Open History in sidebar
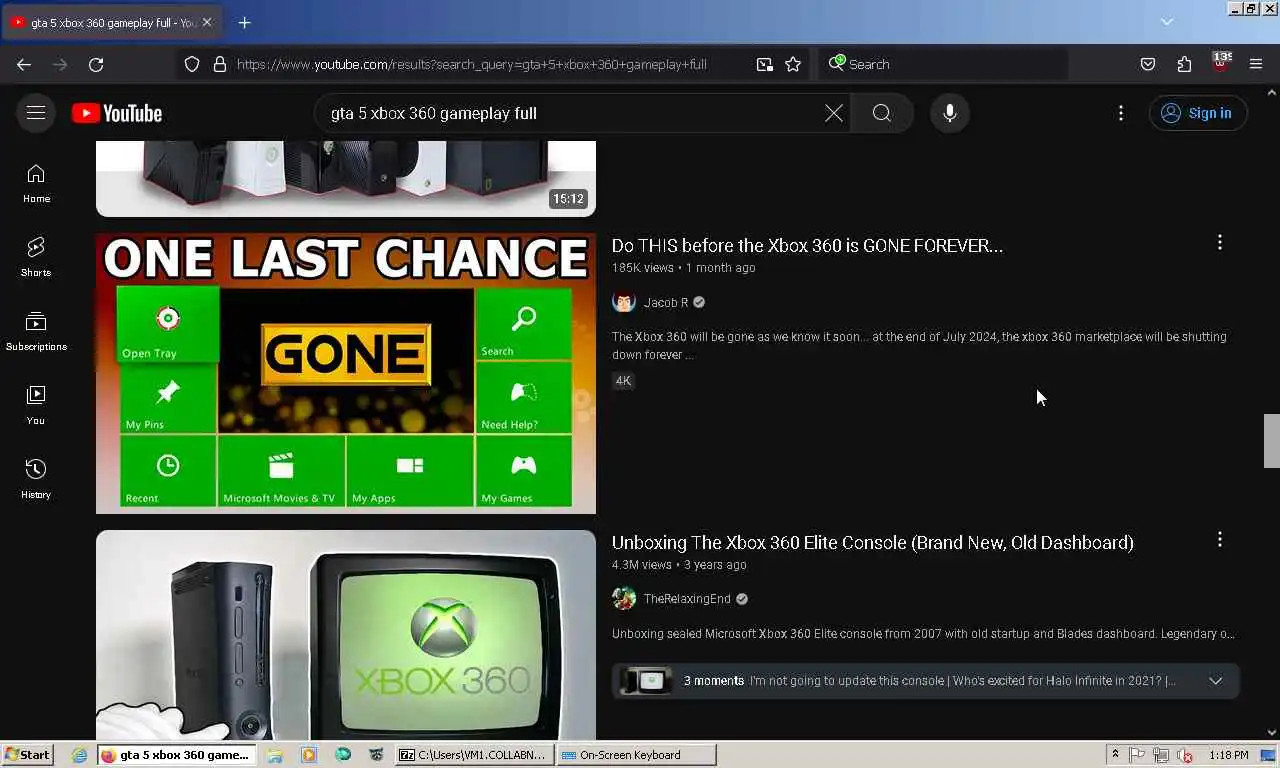This screenshot has height=768, width=1280. (x=36, y=479)
